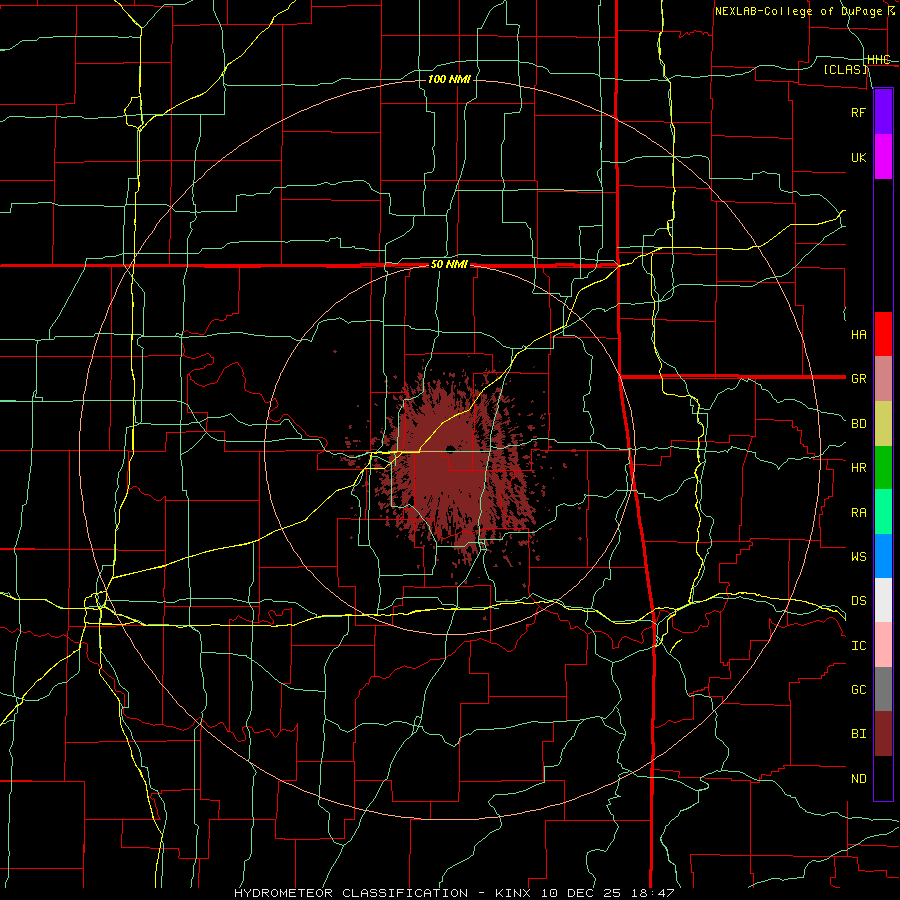Click the HA legend label
900x900 pixels.
point(858,335)
